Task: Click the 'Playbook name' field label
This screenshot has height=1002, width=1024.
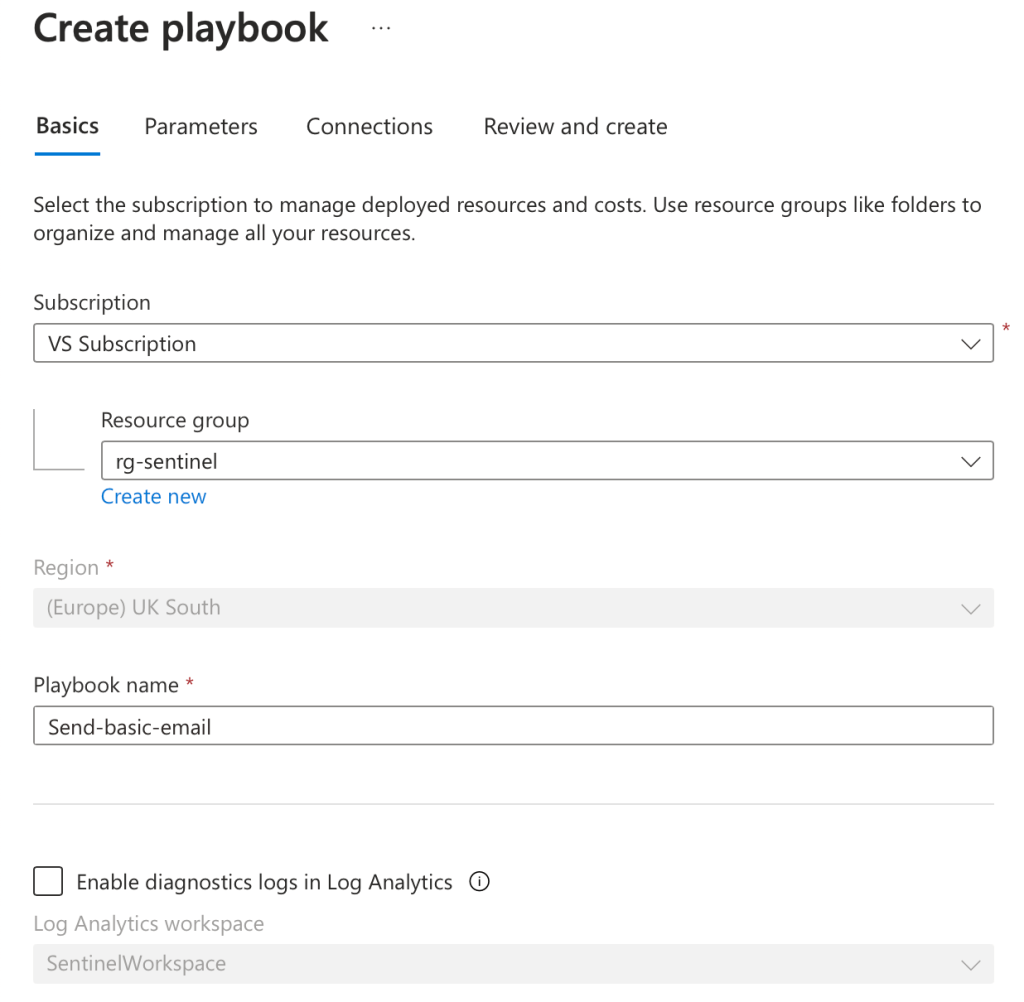Action: (x=106, y=685)
